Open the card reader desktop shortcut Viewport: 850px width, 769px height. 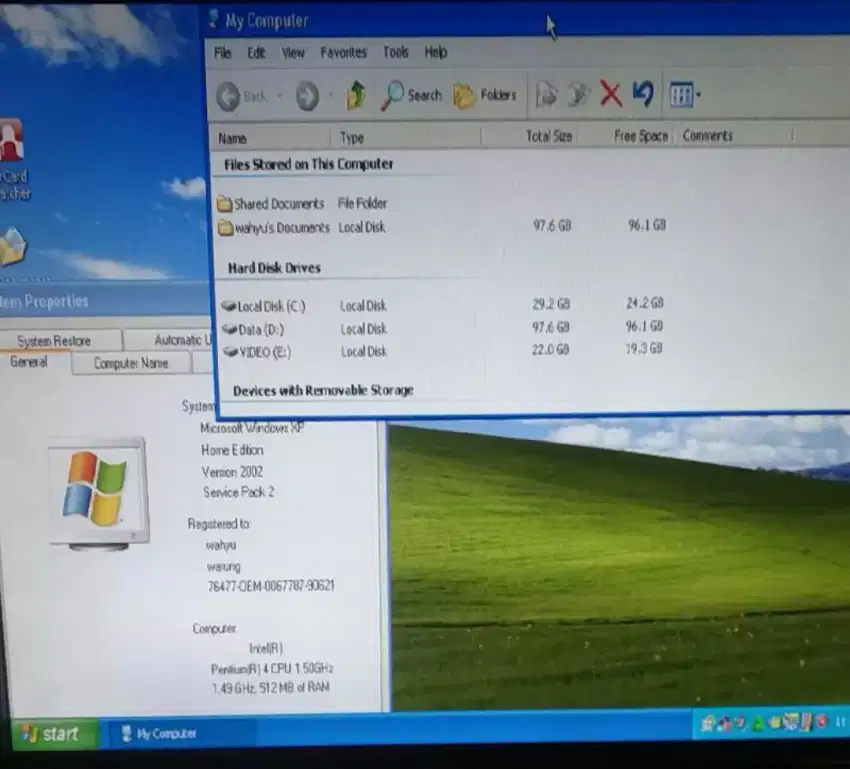pyautogui.click(x=14, y=160)
